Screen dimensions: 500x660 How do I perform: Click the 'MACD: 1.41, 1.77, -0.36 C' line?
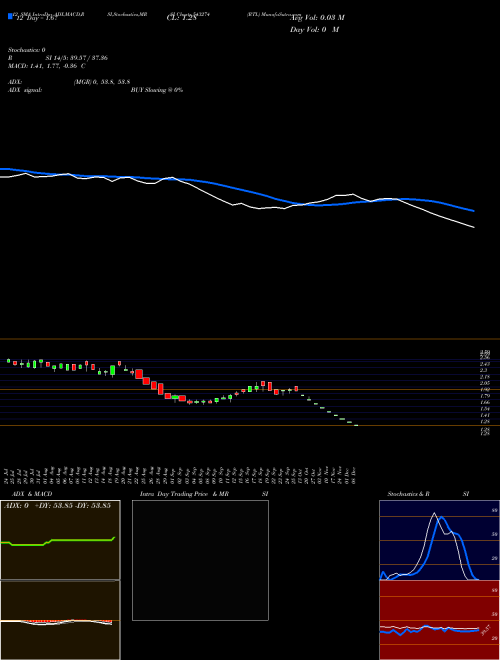coord(47,66)
